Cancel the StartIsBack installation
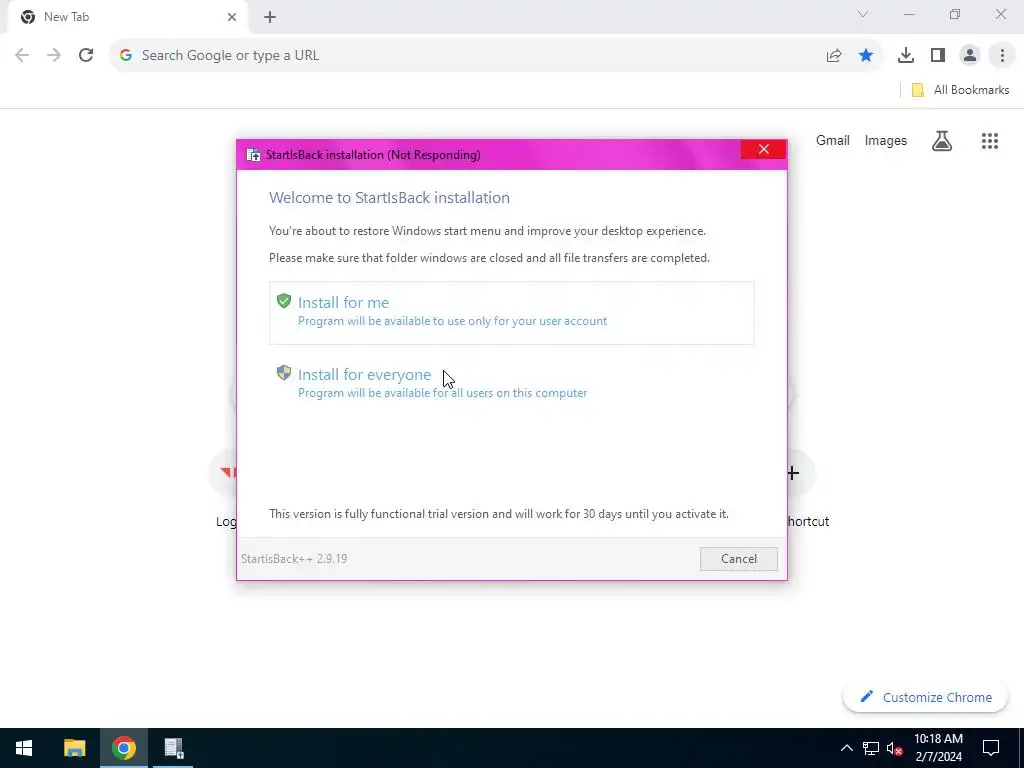 [x=739, y=558]
